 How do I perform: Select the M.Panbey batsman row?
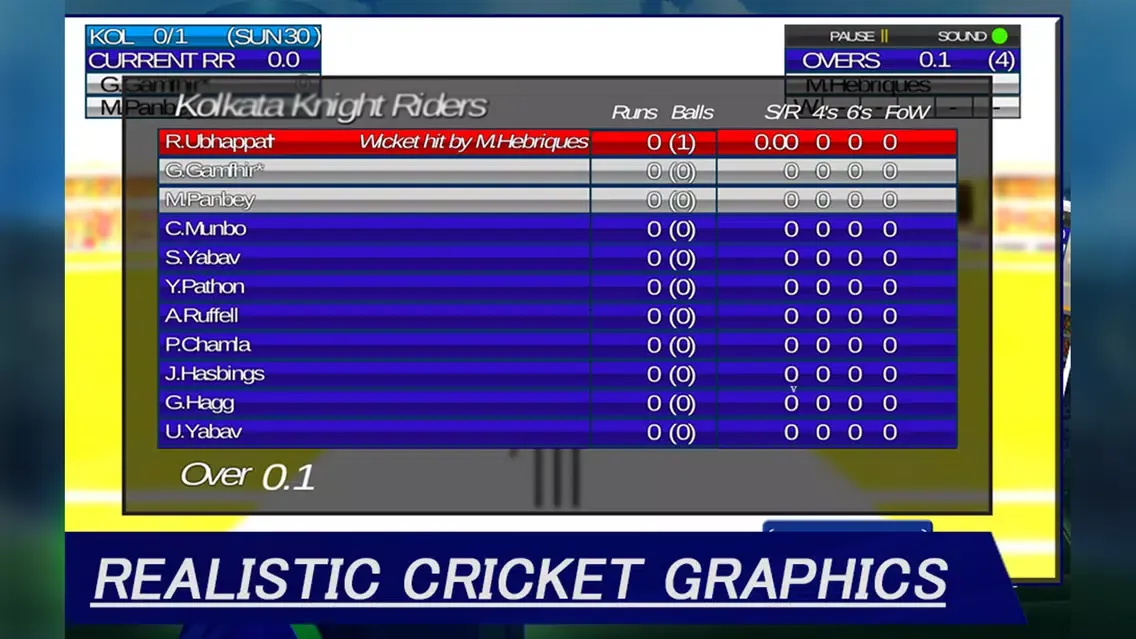point(558,200)
